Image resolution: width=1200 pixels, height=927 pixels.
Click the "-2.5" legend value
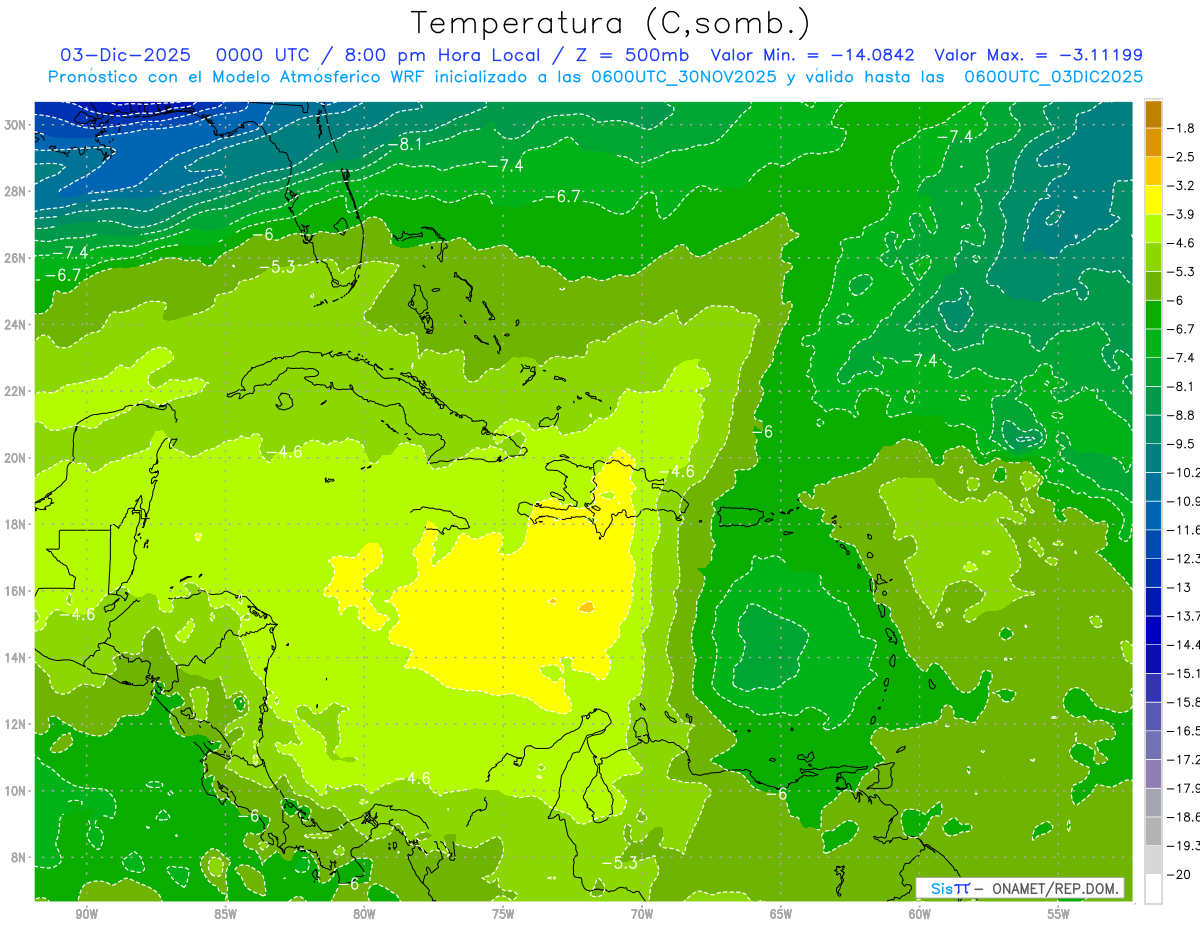tap(1183, 157)
